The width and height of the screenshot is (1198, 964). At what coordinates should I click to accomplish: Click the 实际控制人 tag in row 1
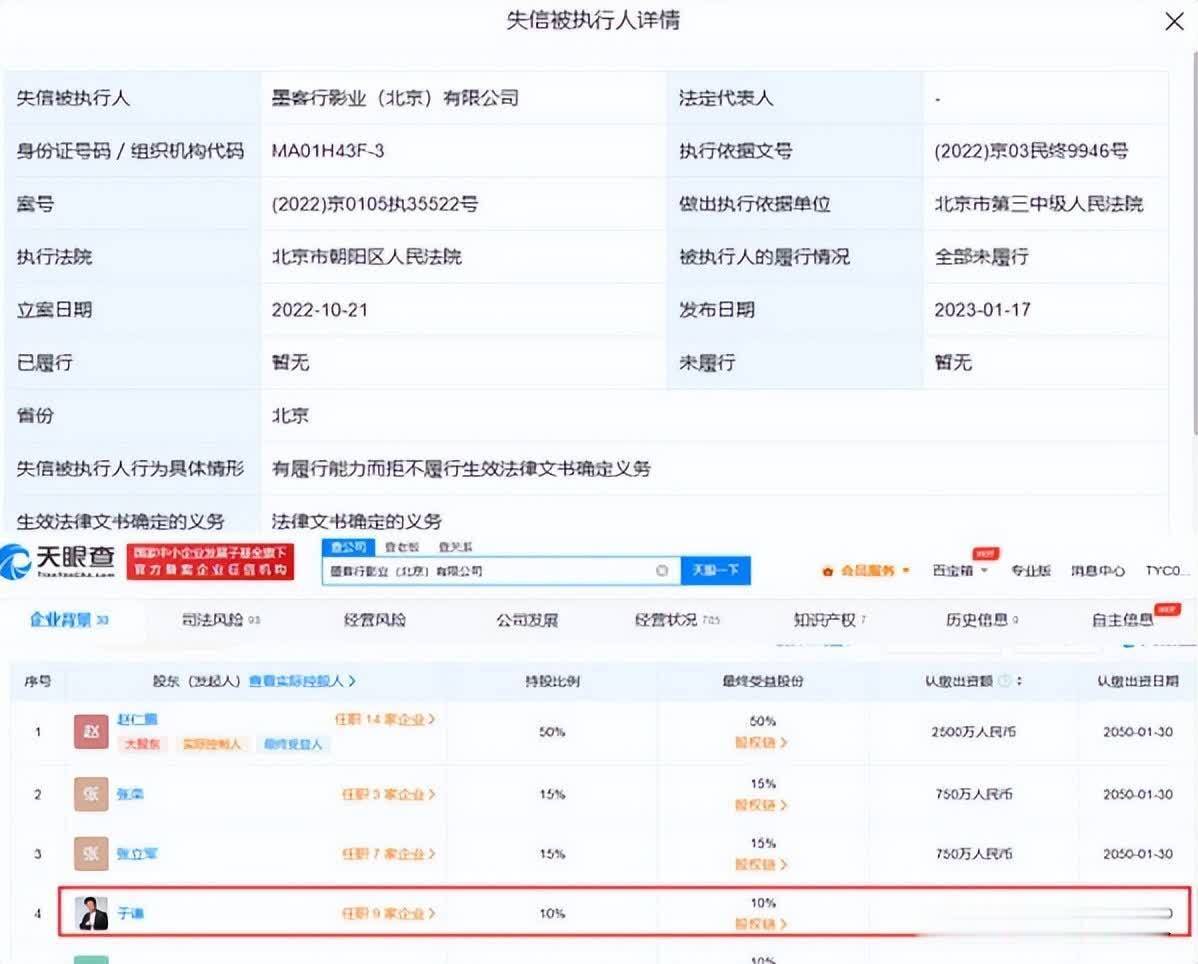[x=211, y=744]
